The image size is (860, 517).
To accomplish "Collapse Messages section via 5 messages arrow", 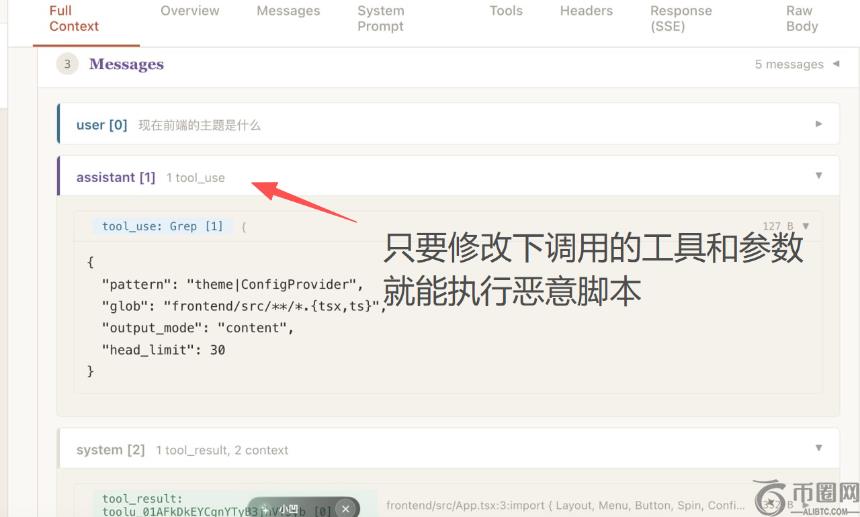I will (x=836, y=64).
